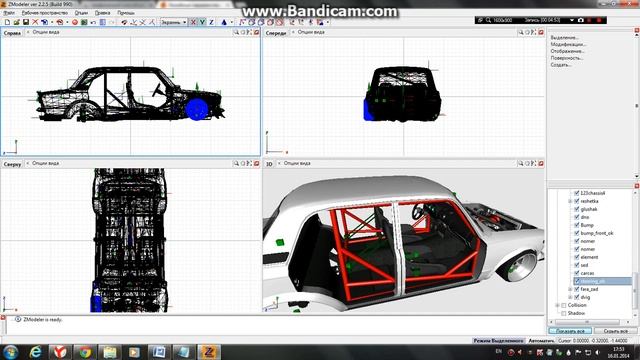Click zoom magnifier icon in 3D viewport
The width and height of the screenshot is (640, 360).
520,163
